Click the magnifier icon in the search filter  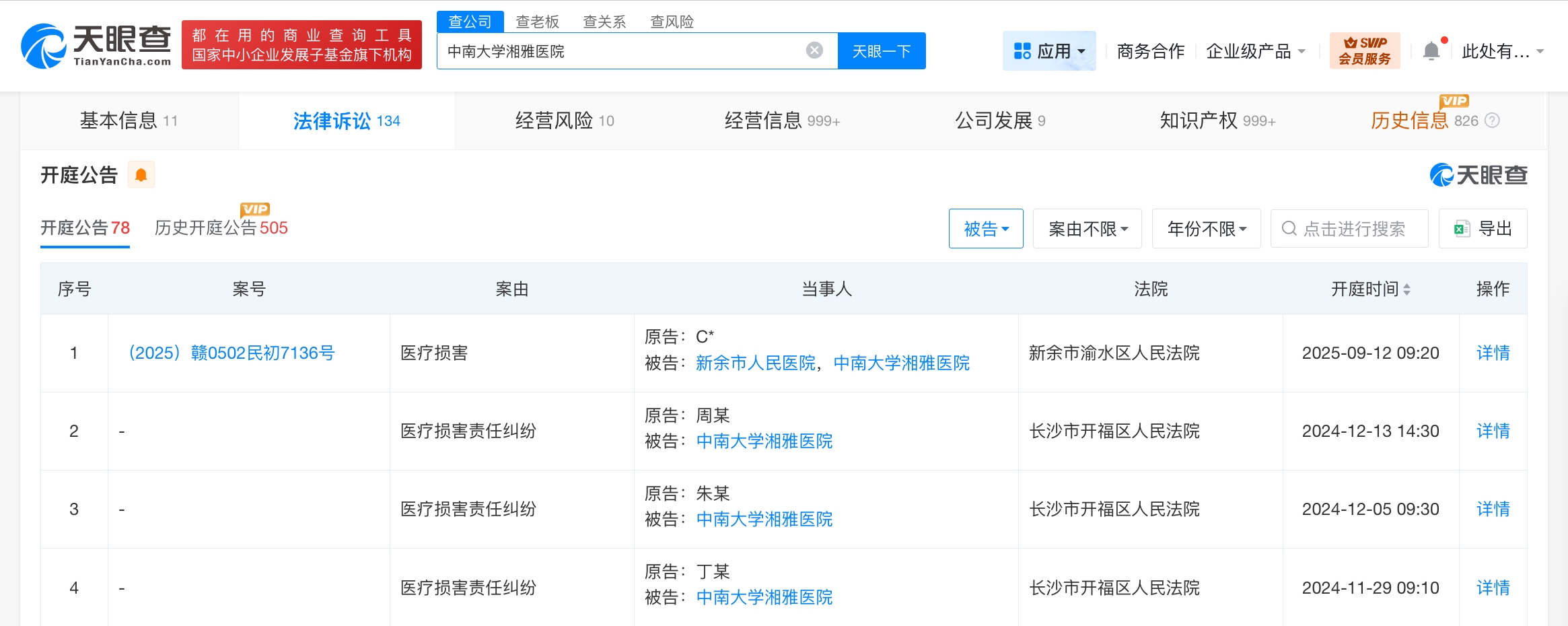click(1288, 229)
